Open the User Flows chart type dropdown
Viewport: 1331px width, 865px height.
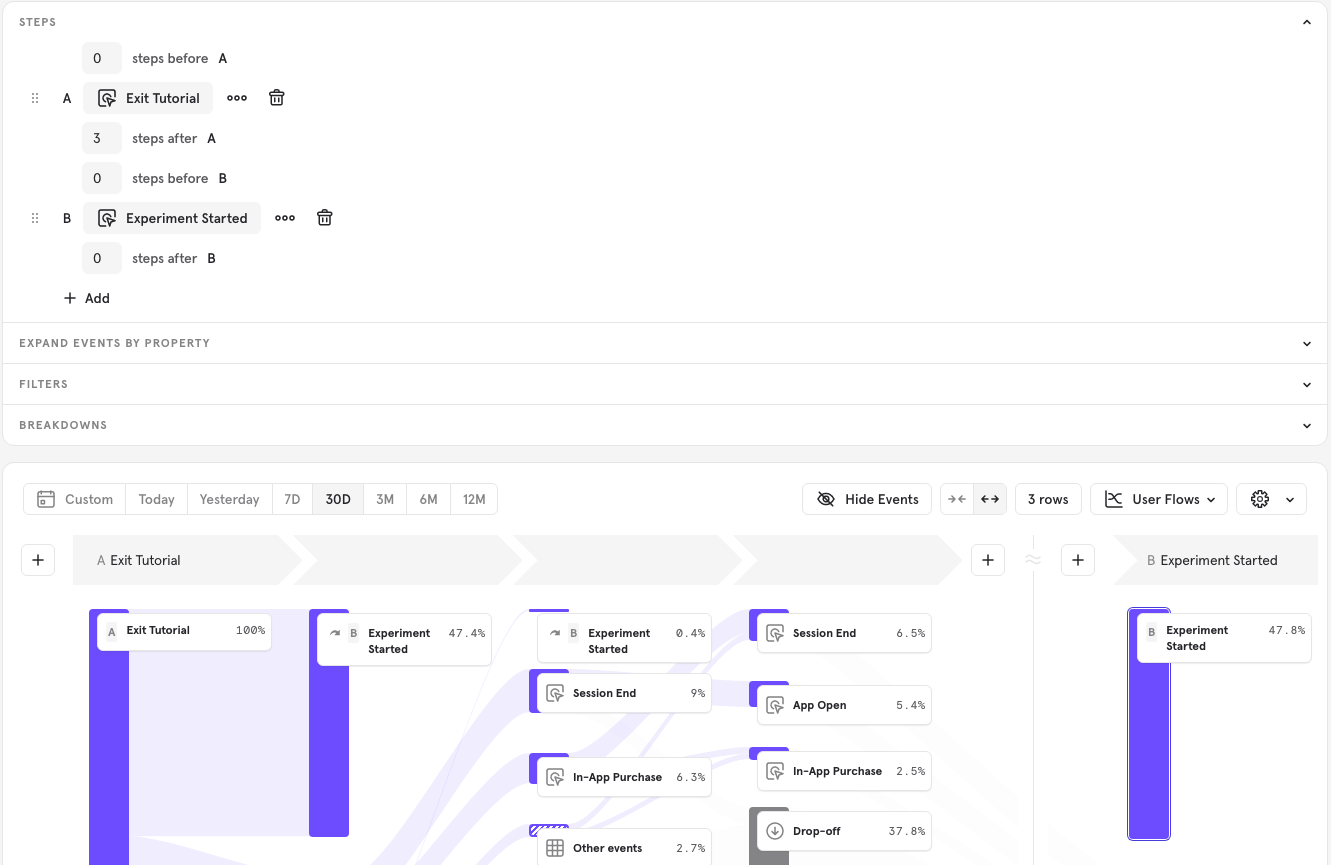1159,498
